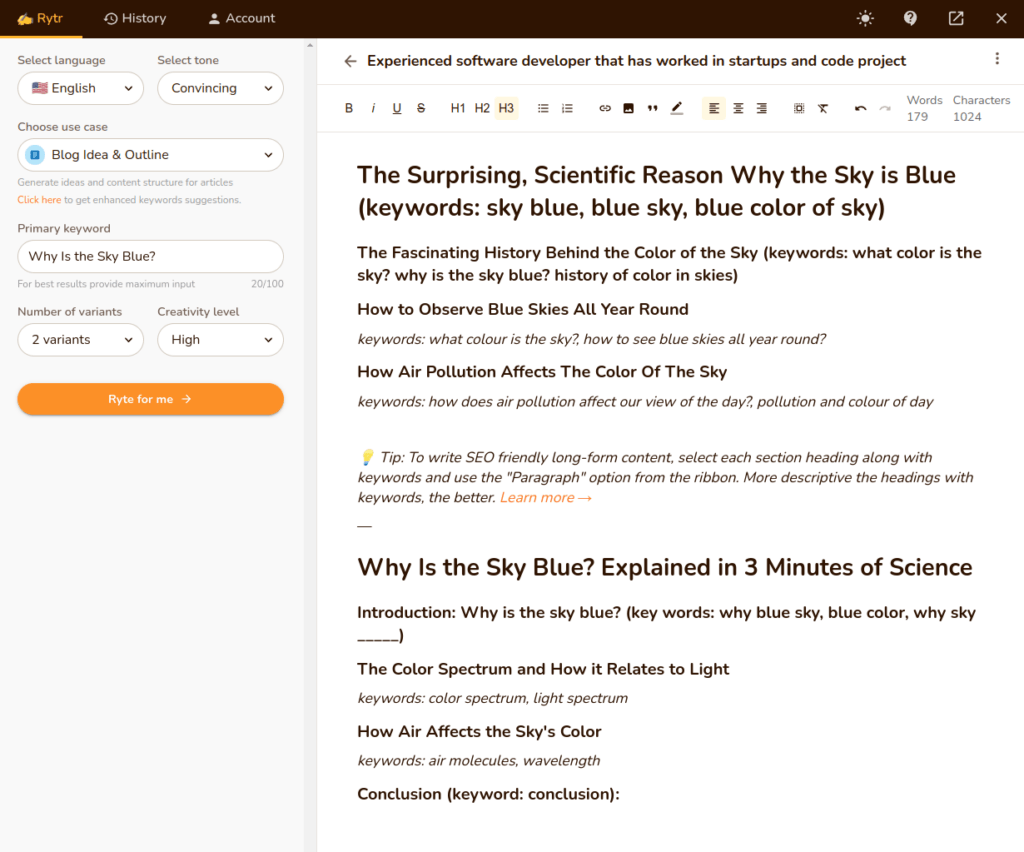Click heading 'How Air Affects the Sky's Color'
The height and width of the screenshot is (852, 1024).
point(479,732)
